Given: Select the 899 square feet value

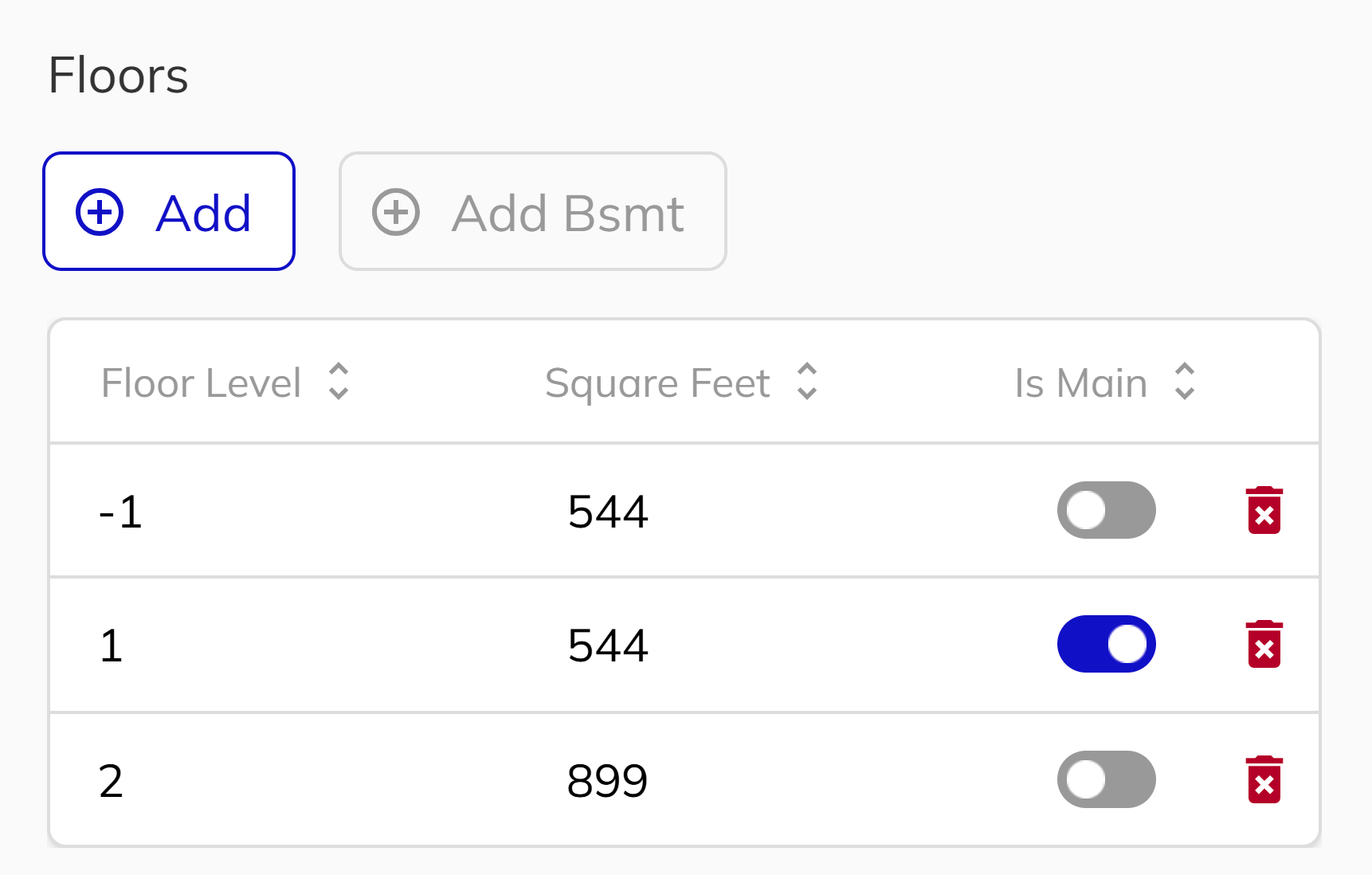Looking at the screenshot, I should [607, 779].
